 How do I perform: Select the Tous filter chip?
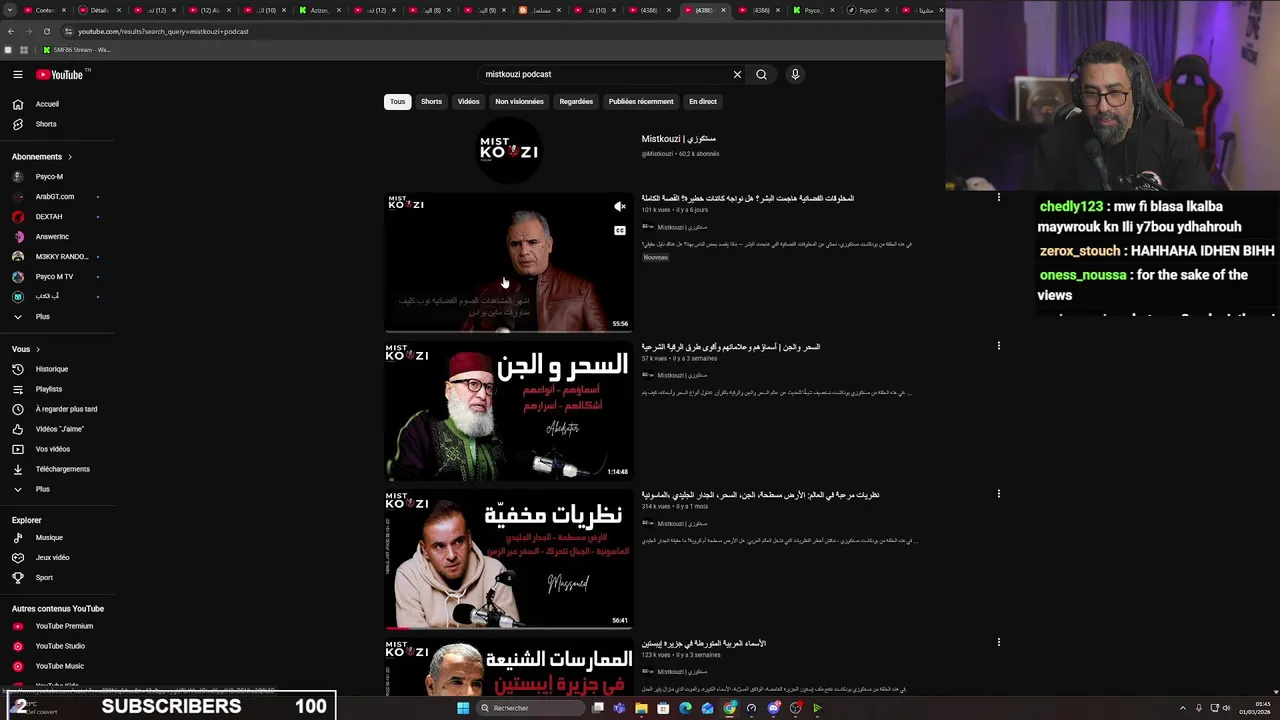[397, 101]
